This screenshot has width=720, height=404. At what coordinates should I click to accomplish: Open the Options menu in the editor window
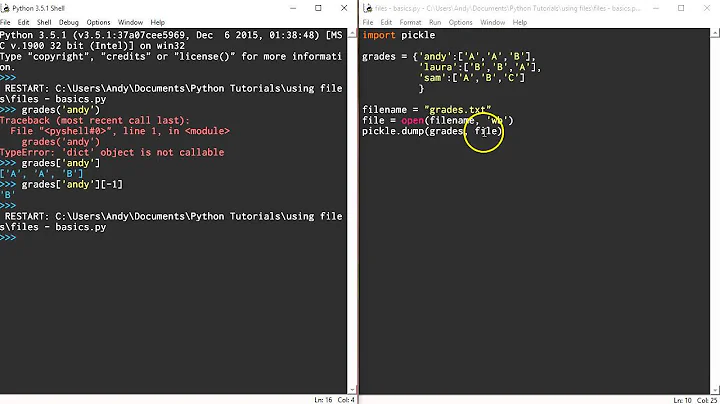tap(460, 22)
